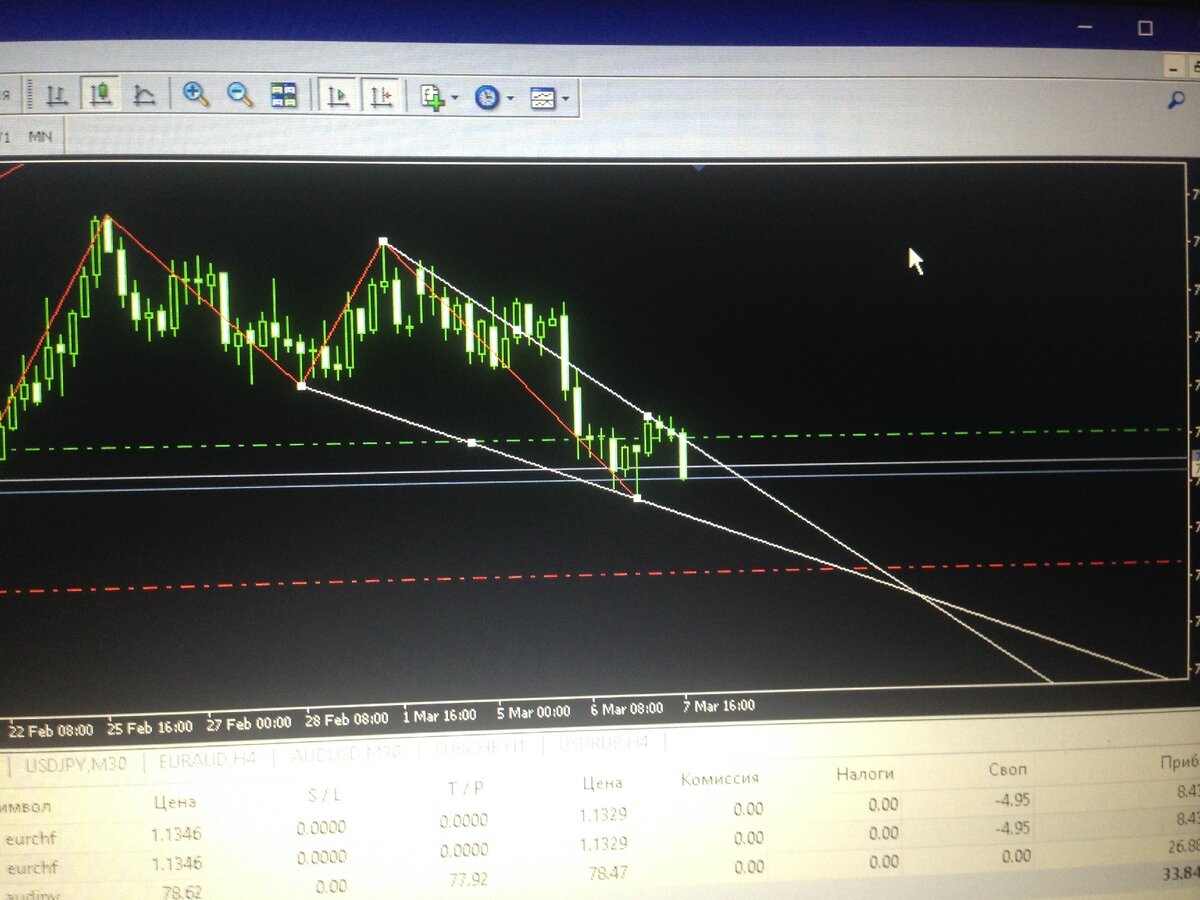
Task: Click the chart templates icon
Action: (542, 99)
